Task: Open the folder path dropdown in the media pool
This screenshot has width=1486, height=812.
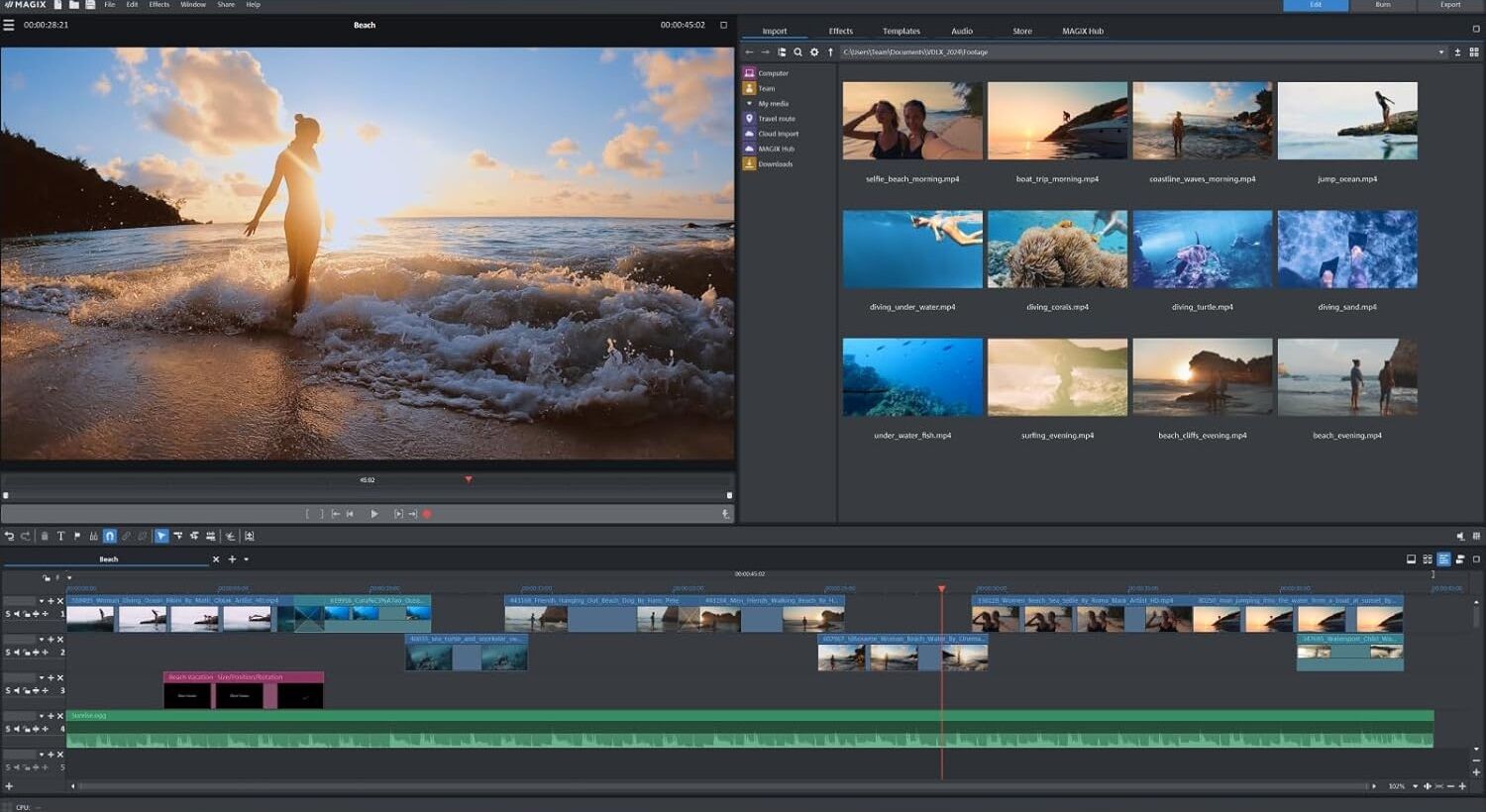Action: pos(1441,51)
